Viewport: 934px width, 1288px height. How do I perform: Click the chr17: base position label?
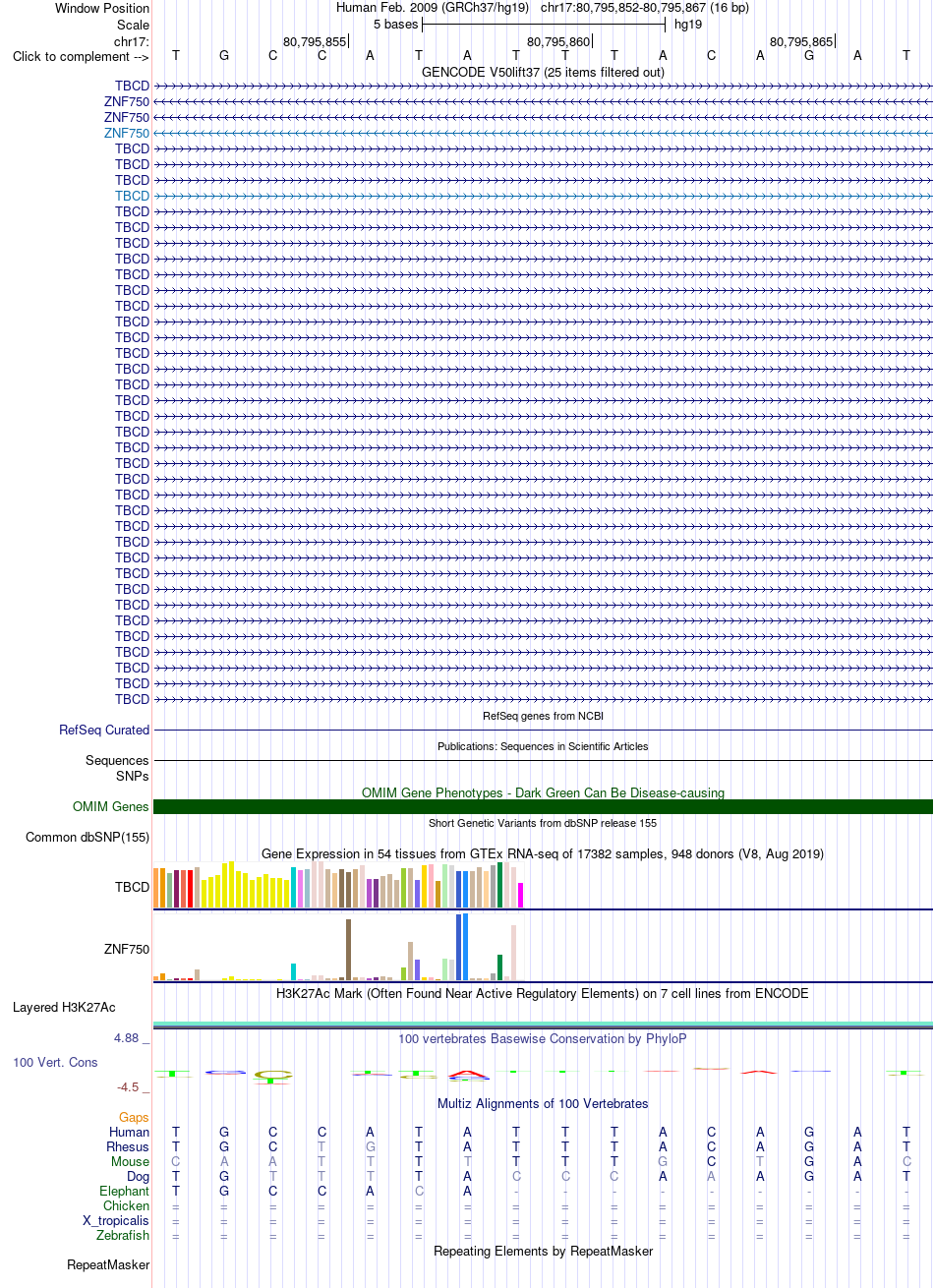coord(132,41)
